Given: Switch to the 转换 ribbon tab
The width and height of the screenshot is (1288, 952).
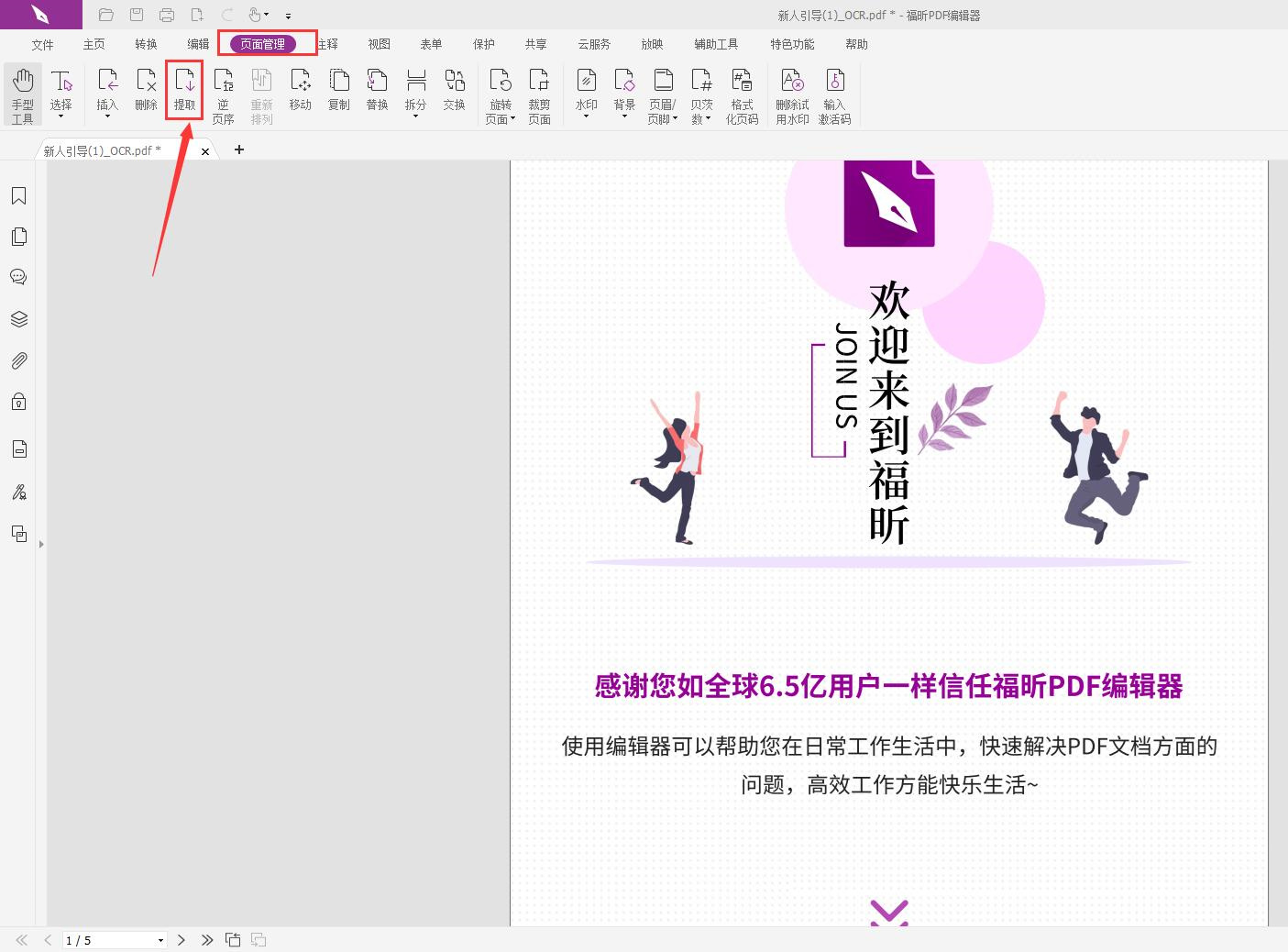Looking at the screenshot, I should (x=144, y=43).
